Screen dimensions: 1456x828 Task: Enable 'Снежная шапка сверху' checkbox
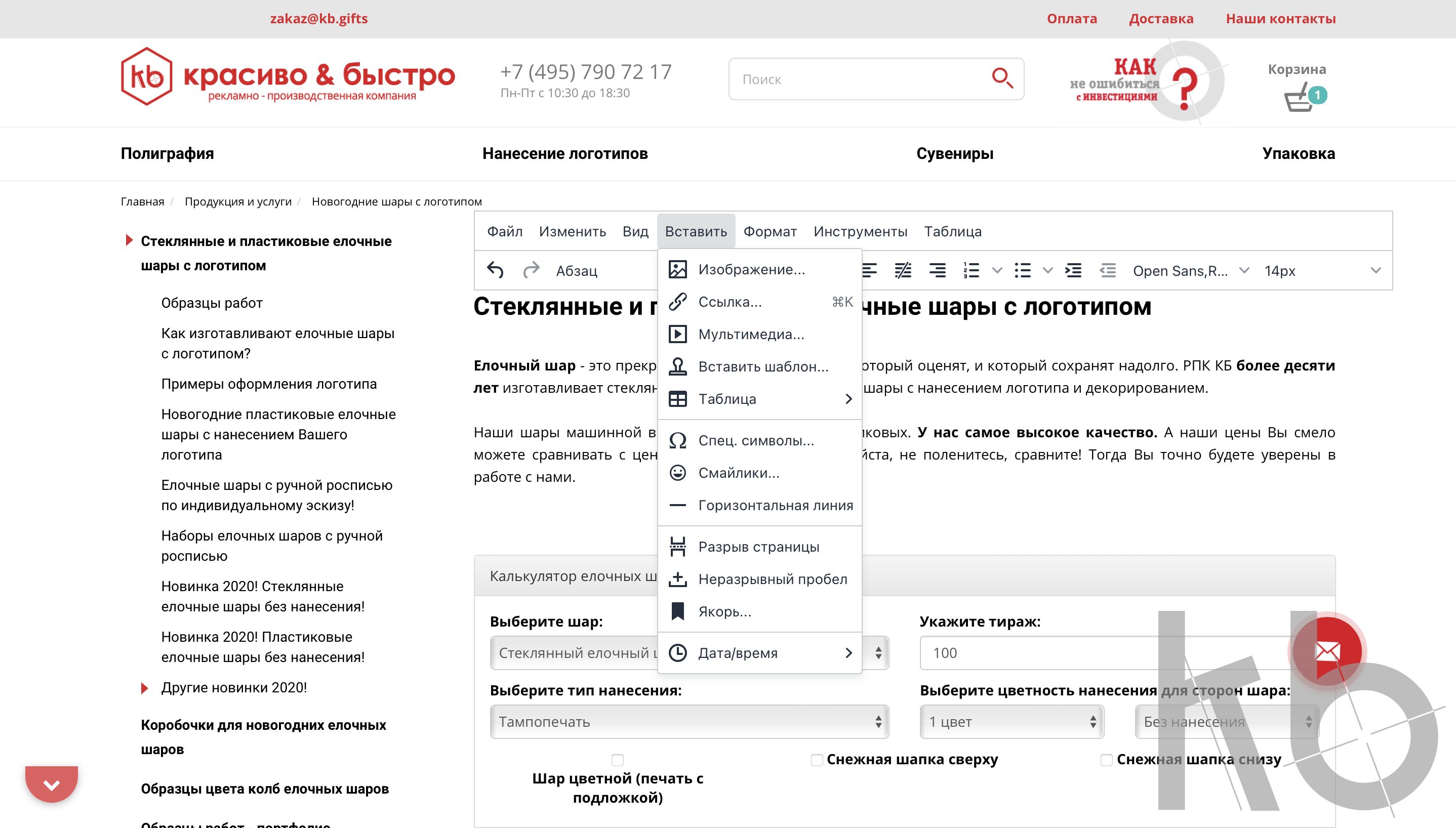coord(817,760)
